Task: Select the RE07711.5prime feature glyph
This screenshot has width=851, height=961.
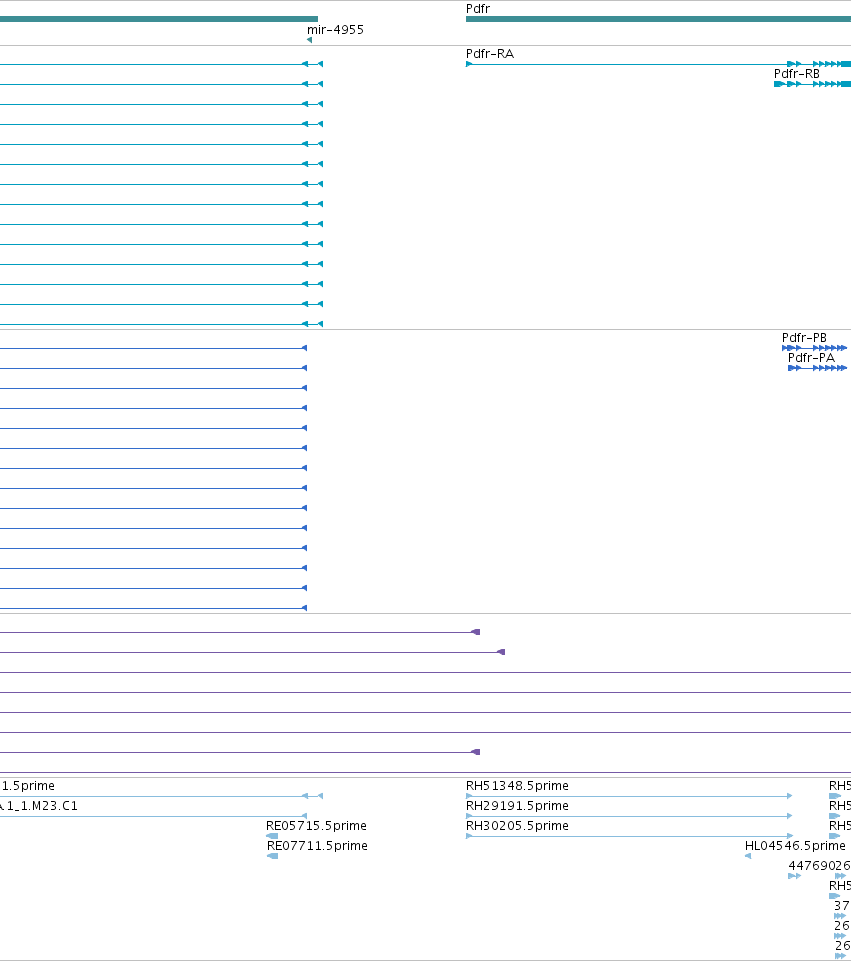Action: tap(273, 856)
